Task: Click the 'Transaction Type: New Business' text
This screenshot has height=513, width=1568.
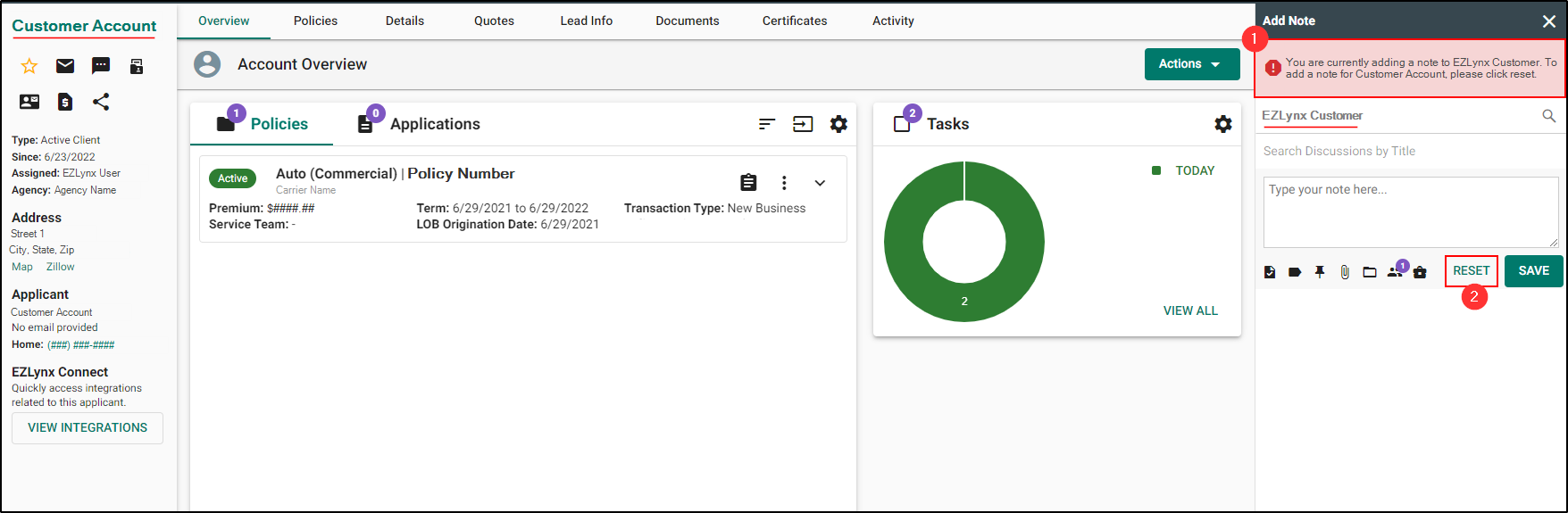Action: (714, 208)
